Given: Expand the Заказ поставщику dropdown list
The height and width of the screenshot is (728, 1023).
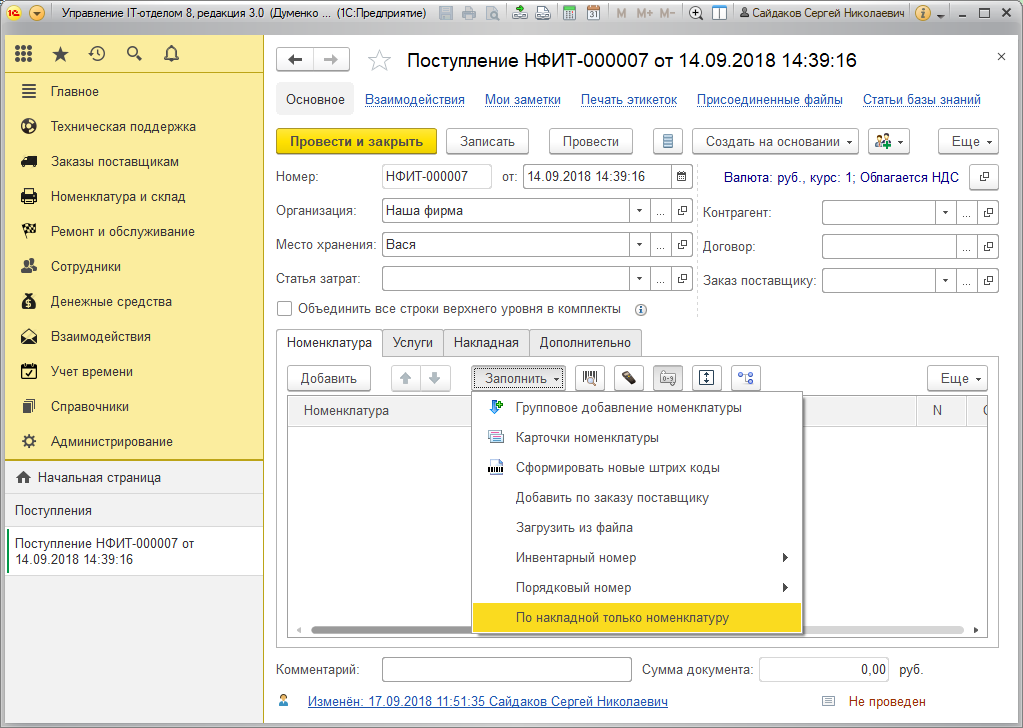Looking at the screenshot, I should pyautogui.click(x=945, y=281).
